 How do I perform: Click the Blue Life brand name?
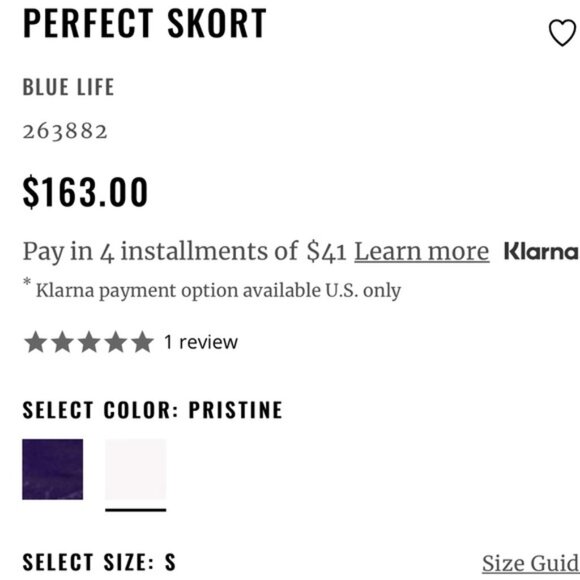pyautogui.click(x=68, y=87)
